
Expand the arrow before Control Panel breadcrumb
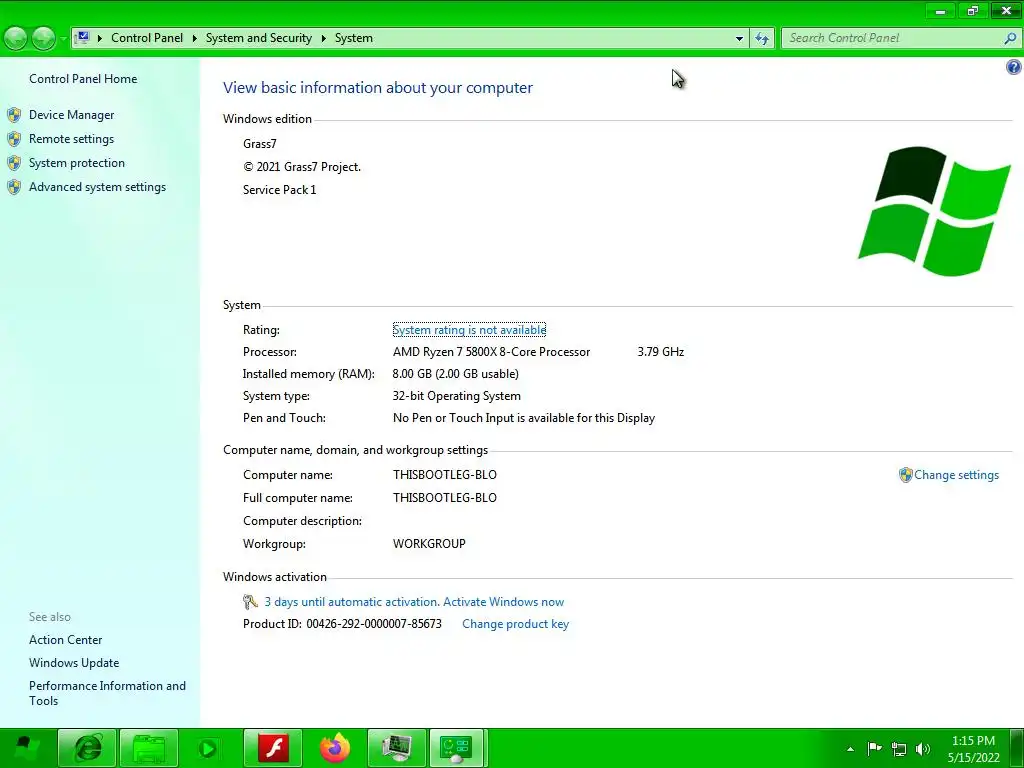[100, 38]
